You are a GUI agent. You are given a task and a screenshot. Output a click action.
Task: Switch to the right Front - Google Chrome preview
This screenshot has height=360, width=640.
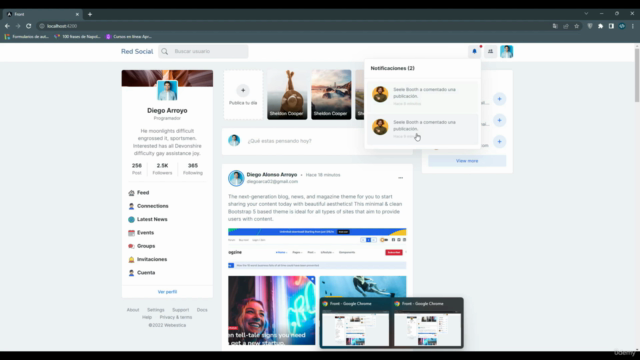click(427, 323)
